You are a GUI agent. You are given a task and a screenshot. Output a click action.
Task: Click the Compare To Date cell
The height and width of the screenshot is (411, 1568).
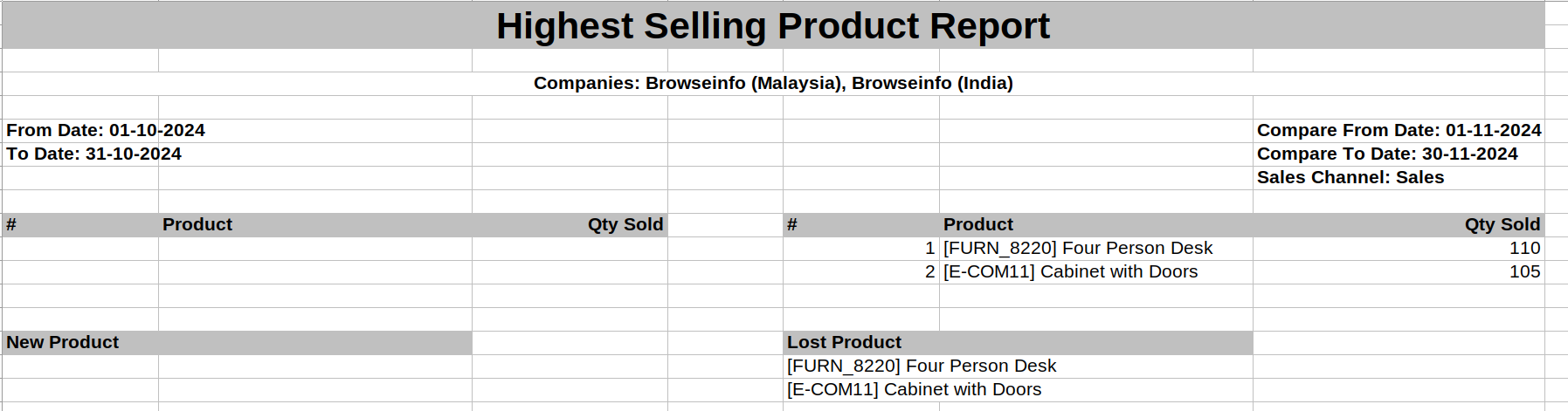point(1387,154)
